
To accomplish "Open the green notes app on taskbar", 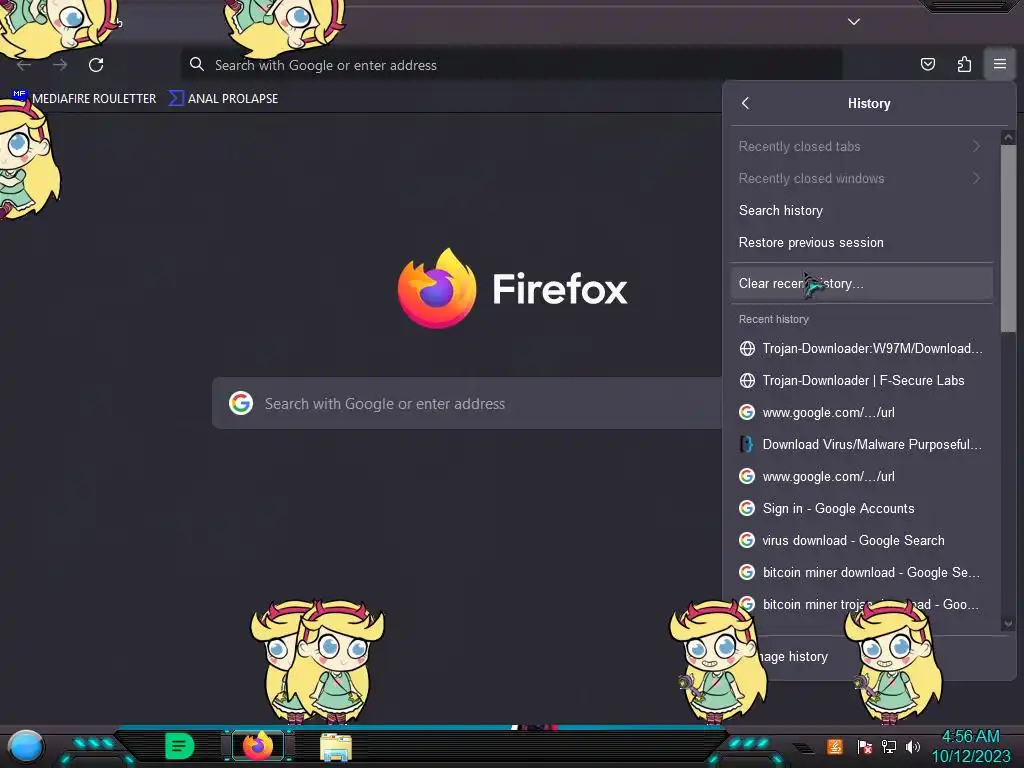I will pyautogui.click(x=180, y=746).
